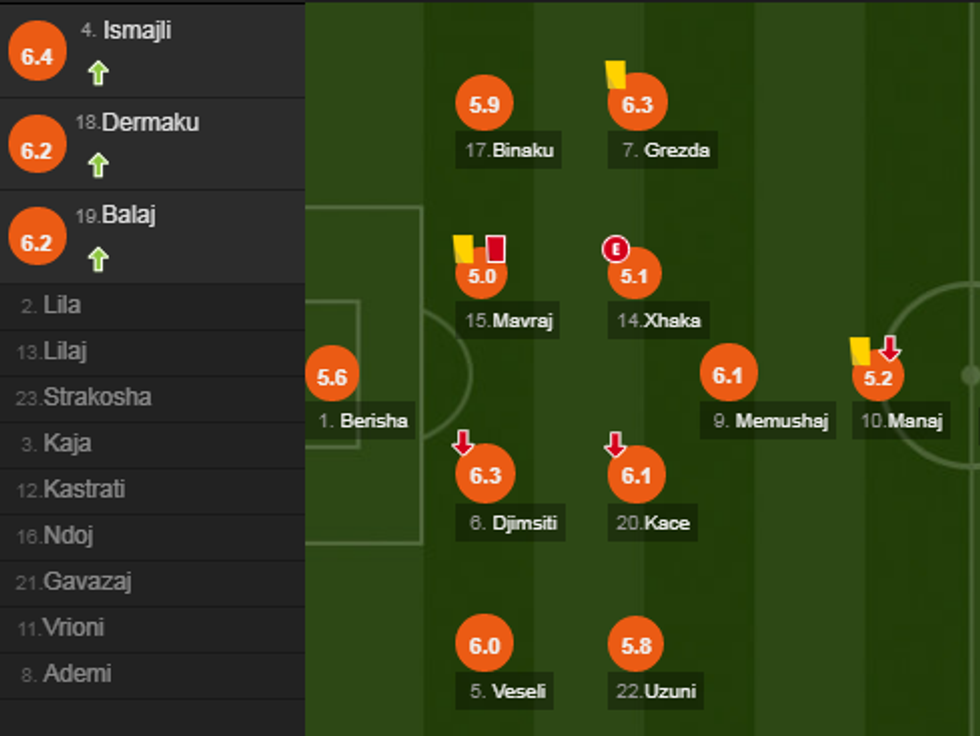Click Ismajli's 6.4 rating badge
Image resolution: width=980 pixels, height=736 pixels.
pos(37,57)
